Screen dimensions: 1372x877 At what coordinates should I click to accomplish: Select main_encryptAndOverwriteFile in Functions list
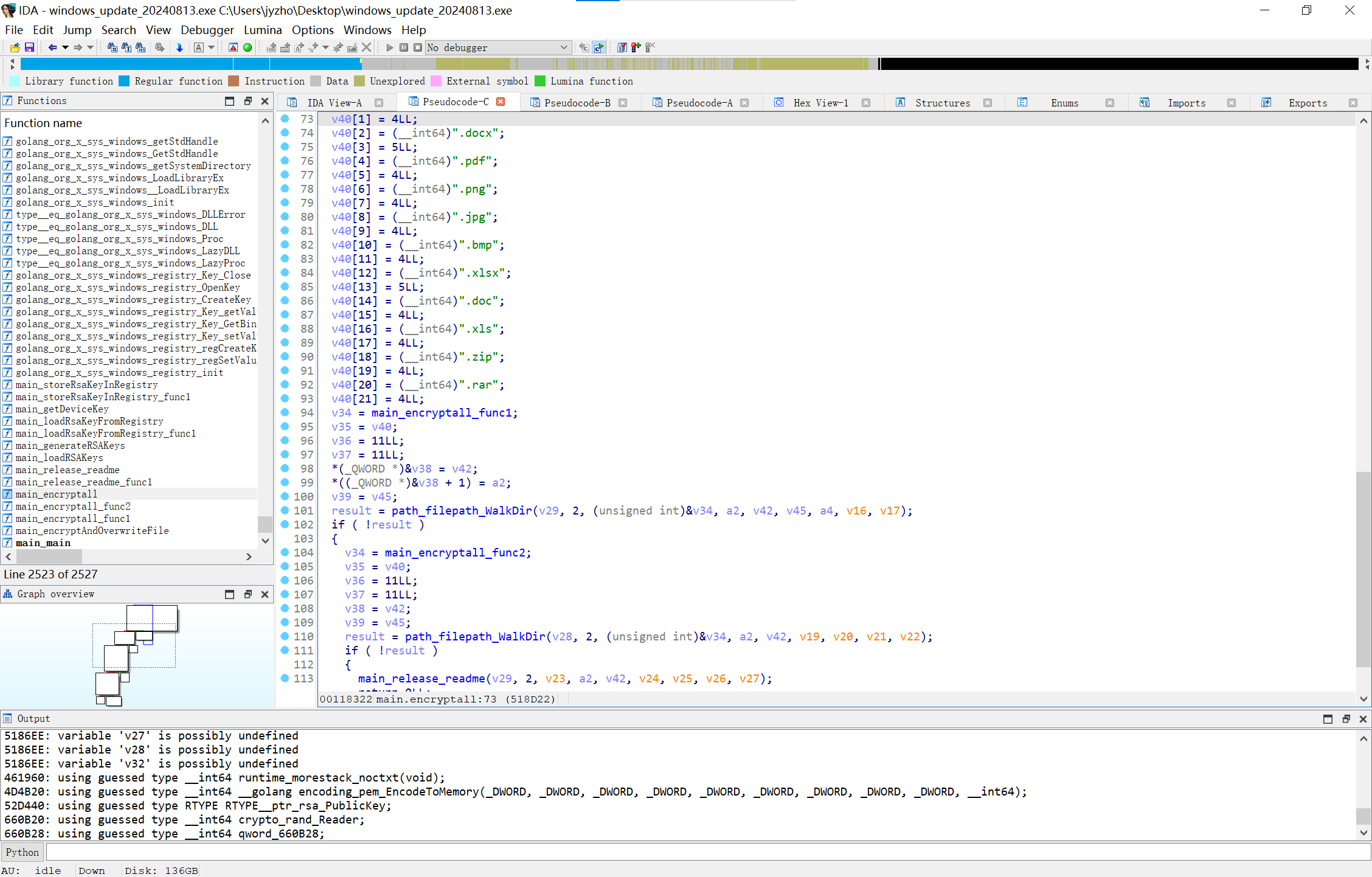tap(92, 530)
